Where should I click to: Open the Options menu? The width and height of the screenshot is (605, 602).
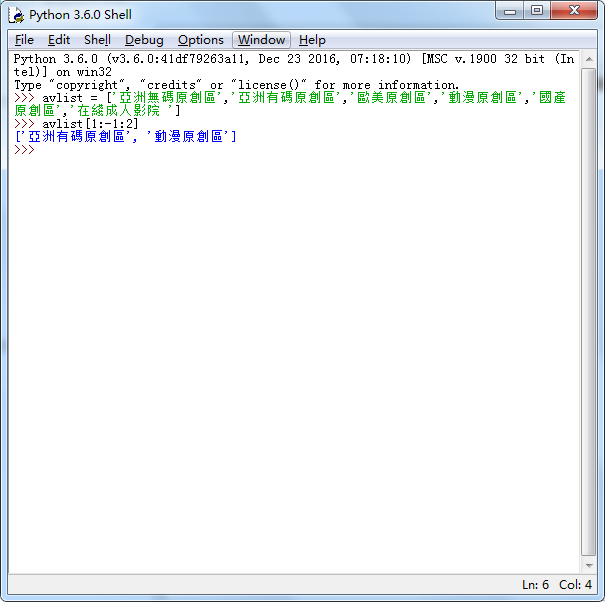pos(201,40)
